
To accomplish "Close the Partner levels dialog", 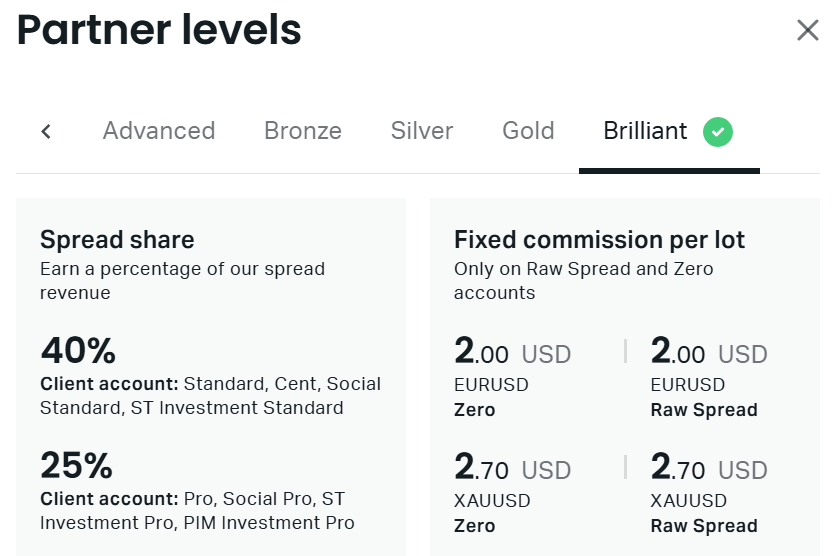I will 808,30.
